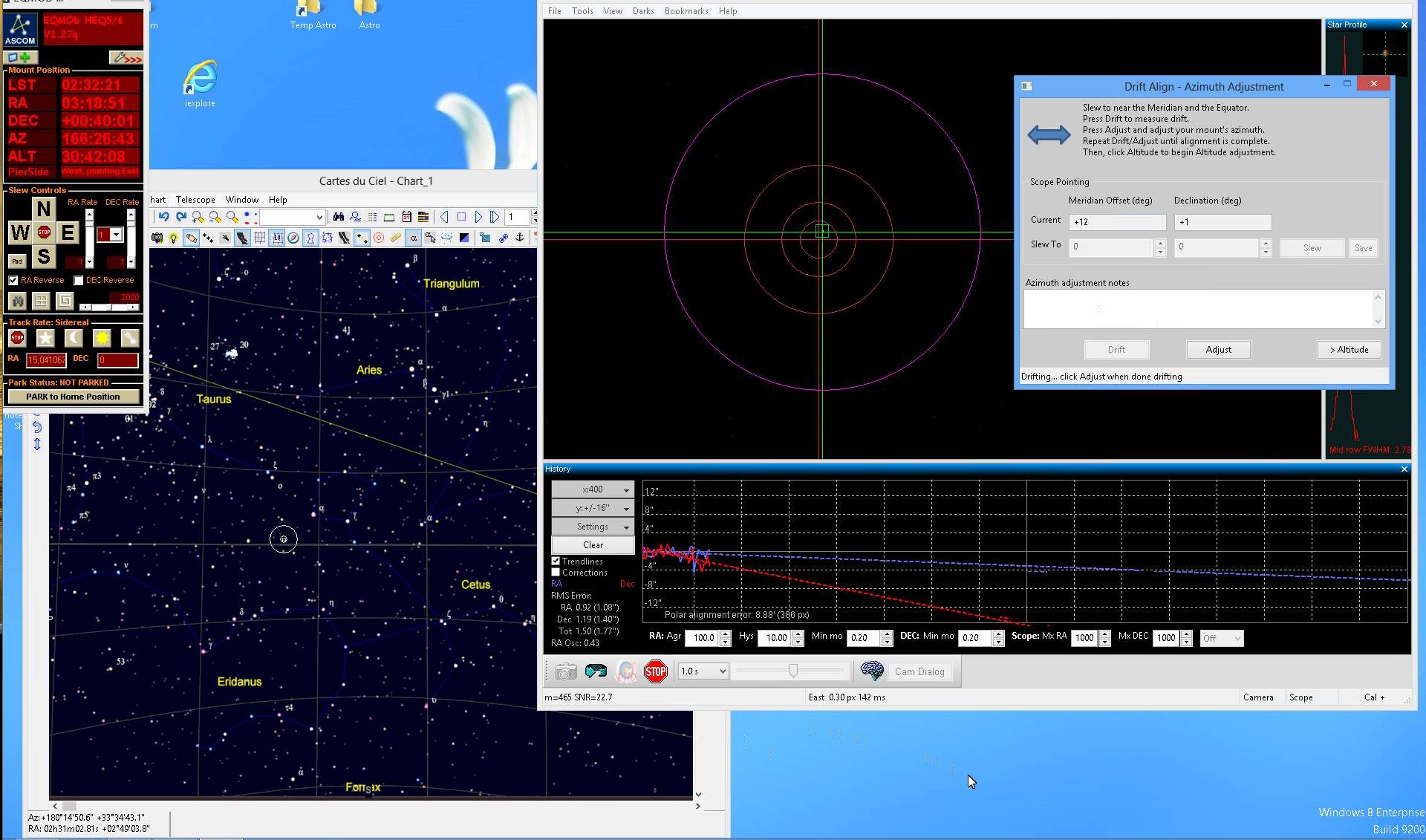Toggle the Trendlines checkbox on
Screen dimensions: 1426x840
[x=557, y=561]
